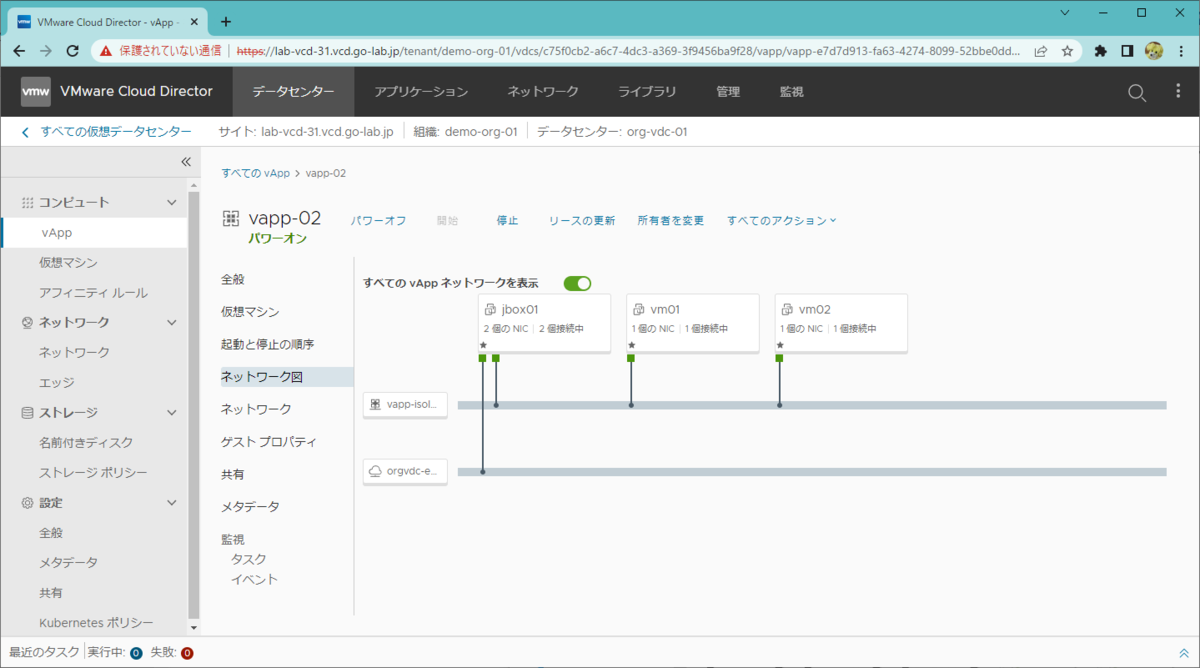
Task: Open タスク under 監視
Action: [x=248, y=559]
